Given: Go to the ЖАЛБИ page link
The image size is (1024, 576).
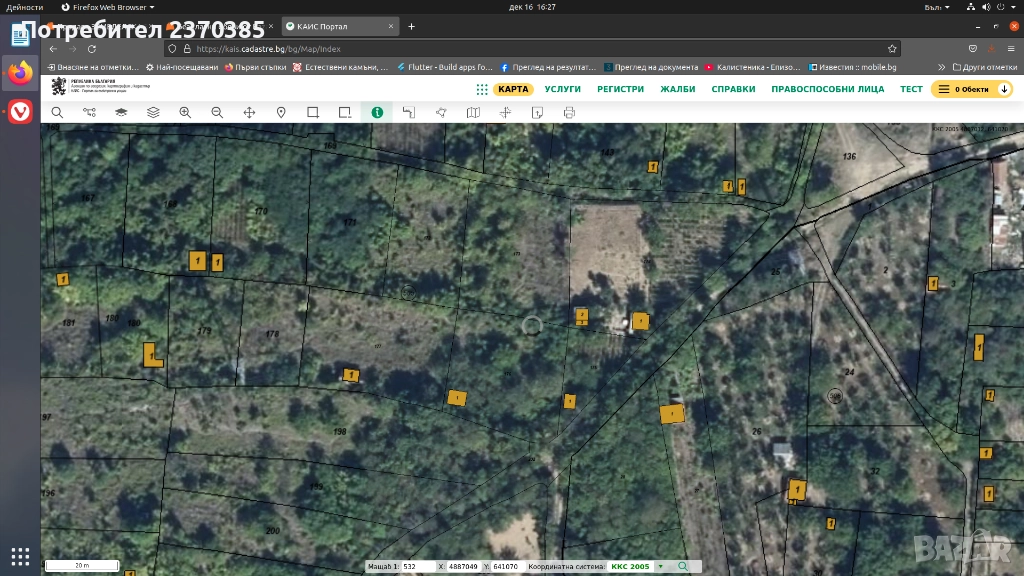Looking at the screenshot, I should click(677, 89).
